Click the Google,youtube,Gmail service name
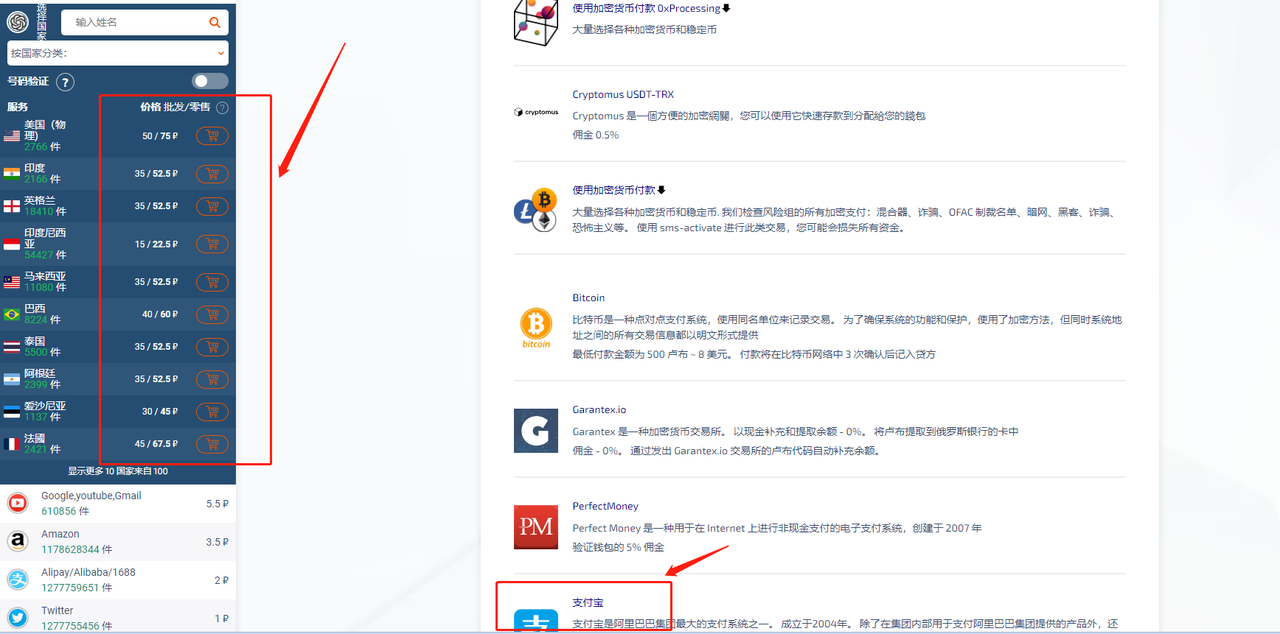The image size is (1280, 634). pyautogui.click(x=91, y=496)
